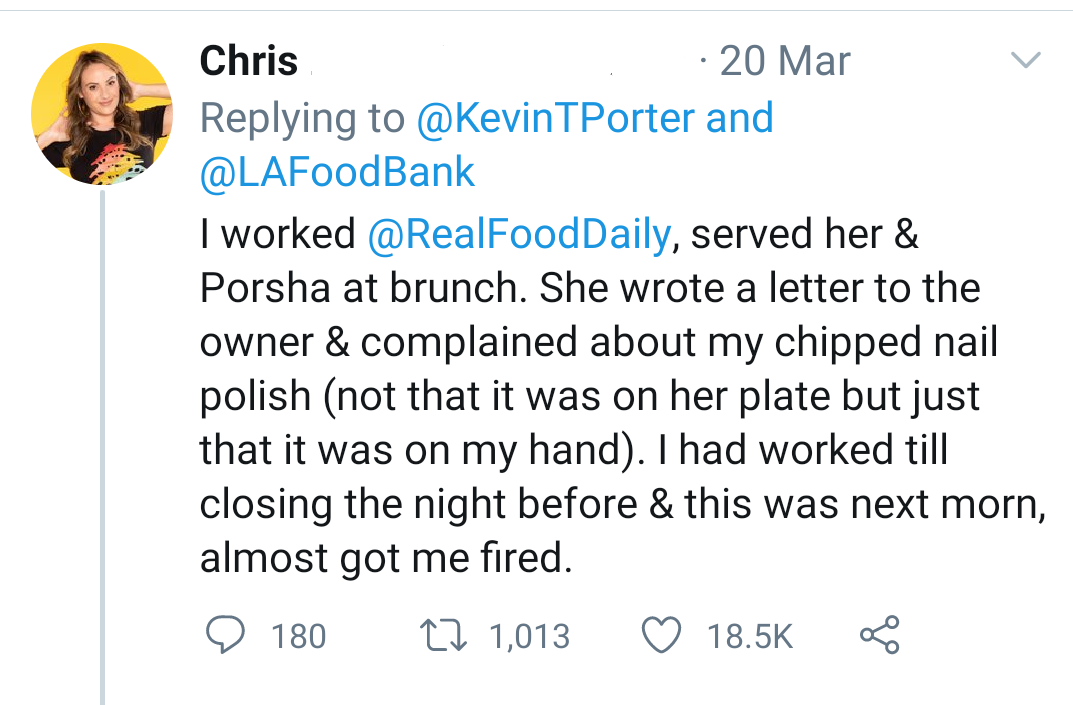1073x705 pixels.
Task: Click the reply speech bubble icon
Action: pyautogui.click(x=227, y=636)
